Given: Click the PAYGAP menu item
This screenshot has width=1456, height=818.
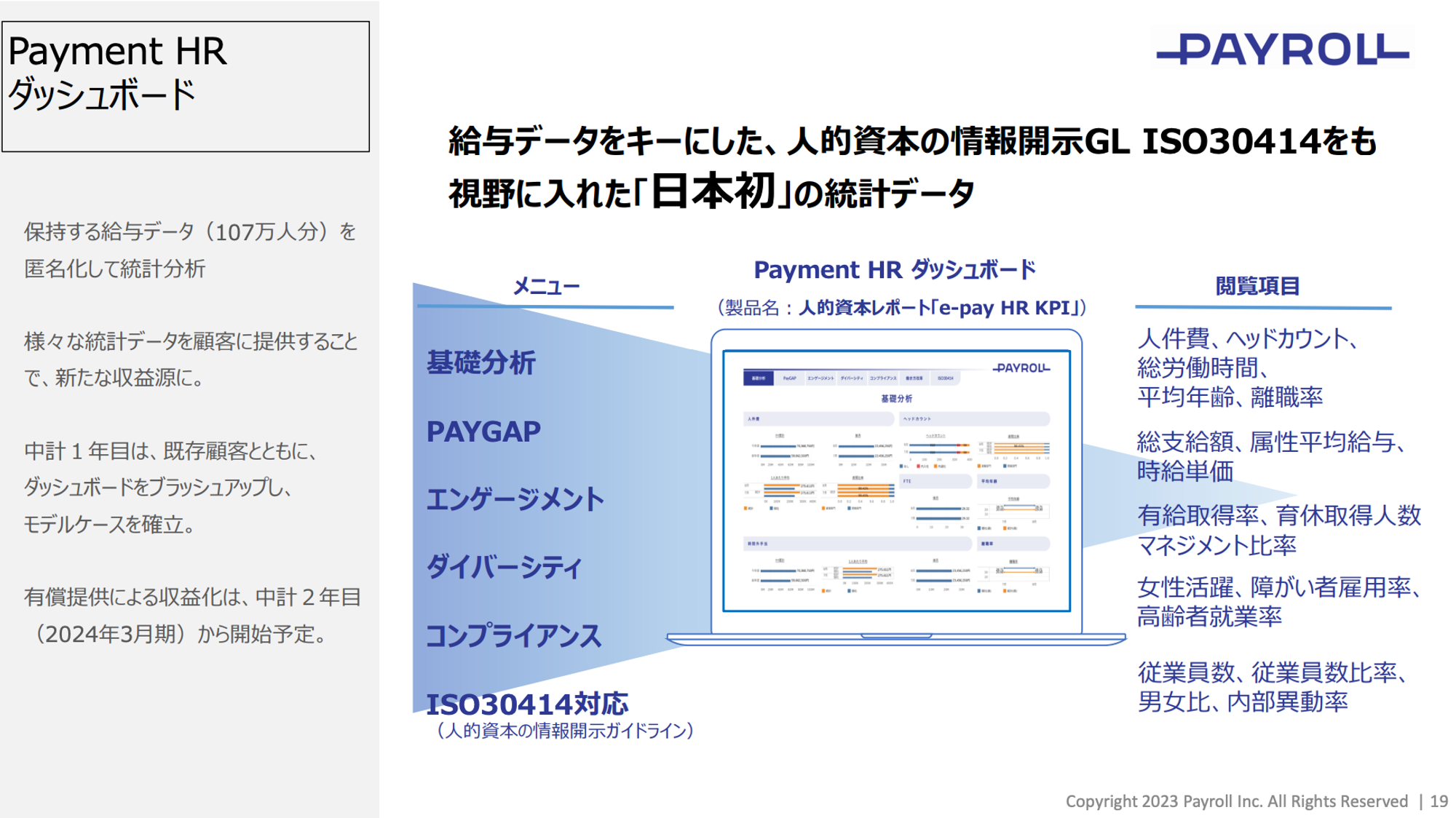Looking at the screenshot, I should (x=483, y=432).
